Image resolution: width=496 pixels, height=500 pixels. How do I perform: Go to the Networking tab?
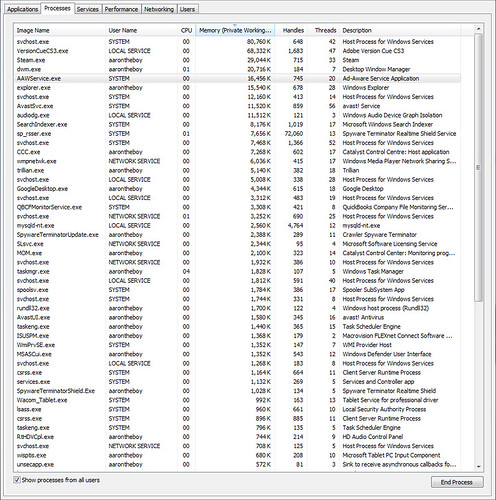[x=159, y=9]
